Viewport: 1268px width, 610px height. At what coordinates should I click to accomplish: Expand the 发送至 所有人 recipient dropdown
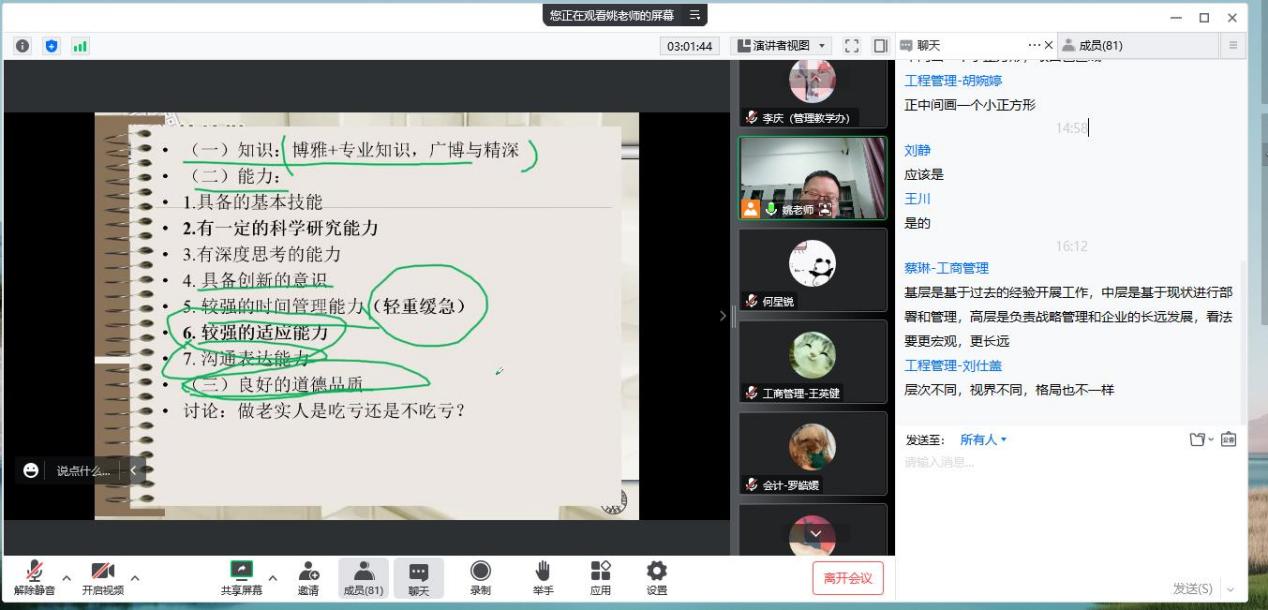point(983,440)
